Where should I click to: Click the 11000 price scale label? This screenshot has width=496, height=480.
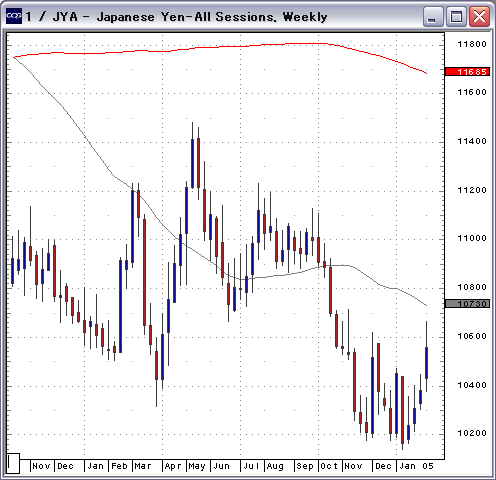(472, 238)
